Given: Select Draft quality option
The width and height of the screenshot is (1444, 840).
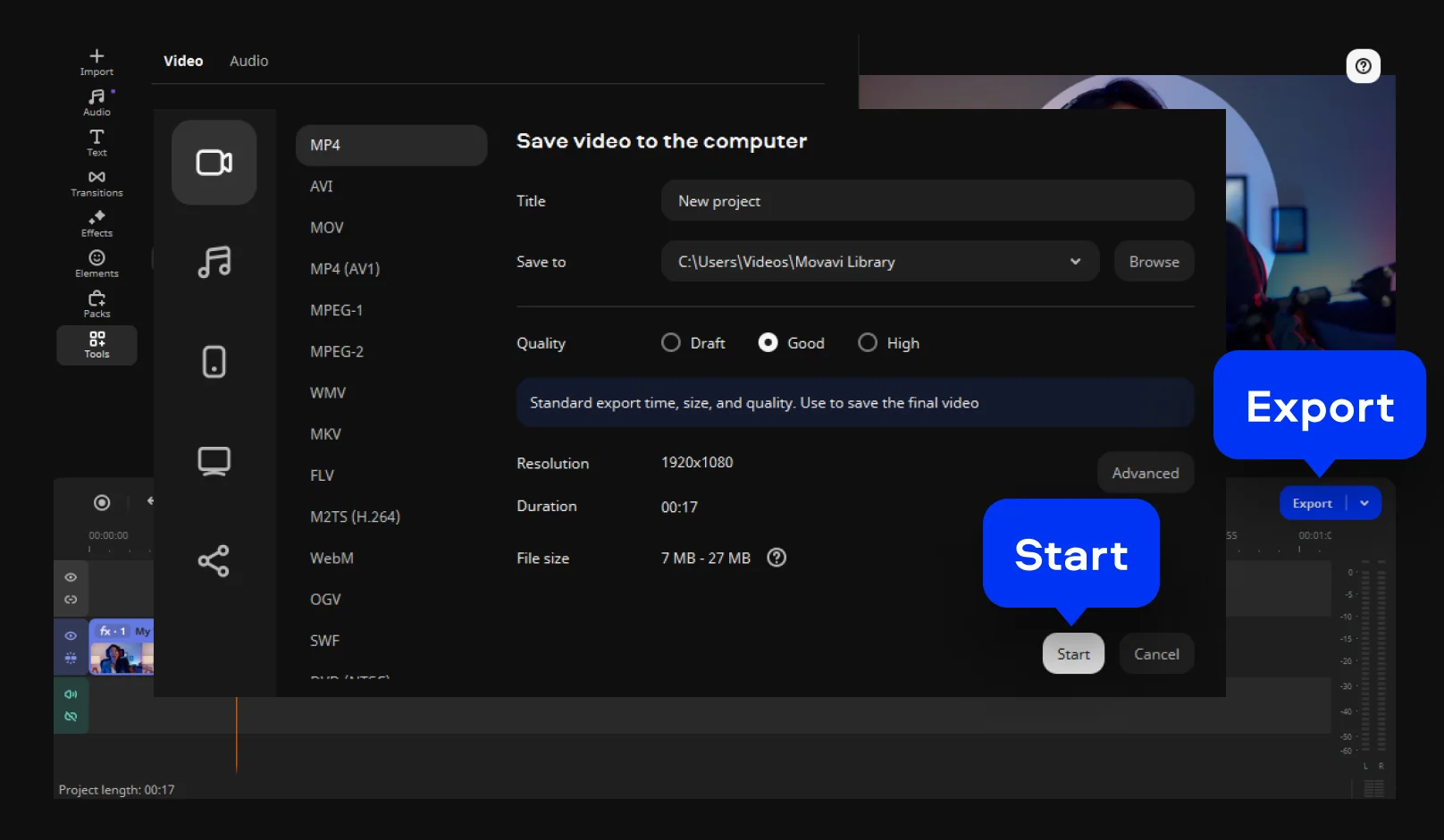Looking at the screenshot, I should click(x=671, y=343).
